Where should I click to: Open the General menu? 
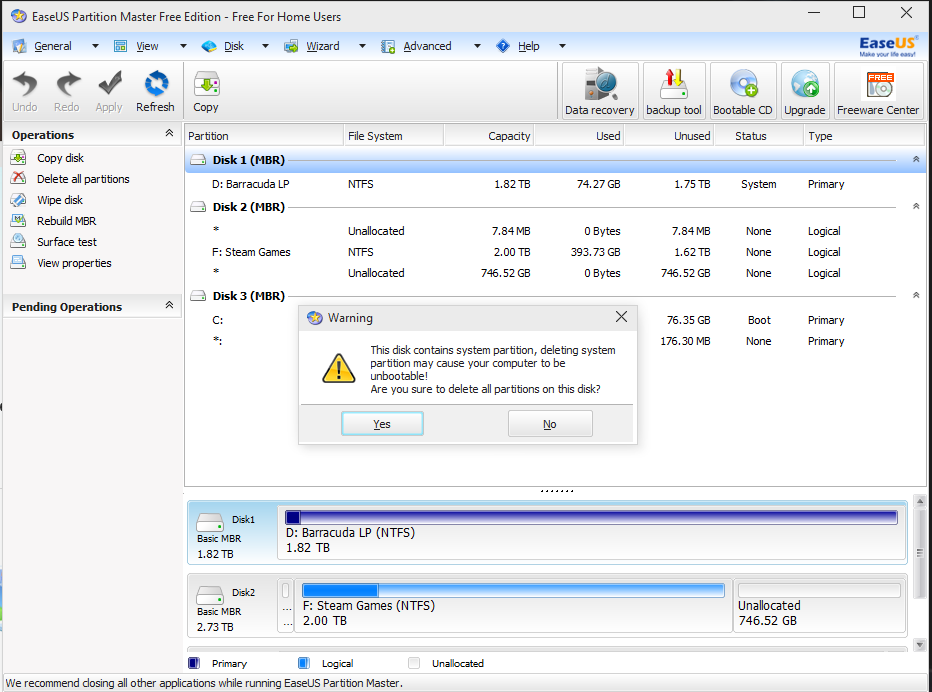tap(52, 46)
